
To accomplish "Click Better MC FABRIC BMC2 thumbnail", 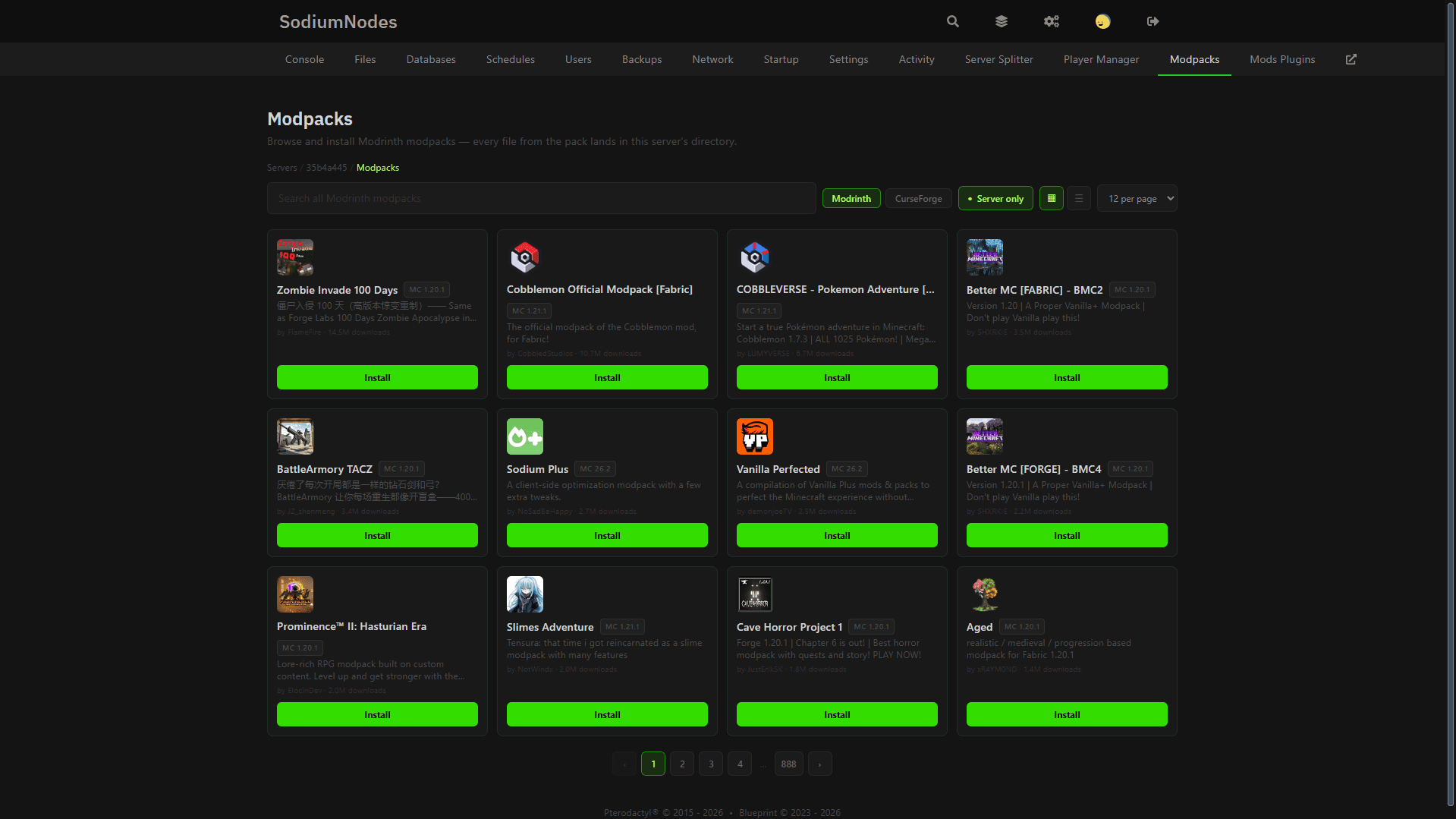I will click(985, 257).
